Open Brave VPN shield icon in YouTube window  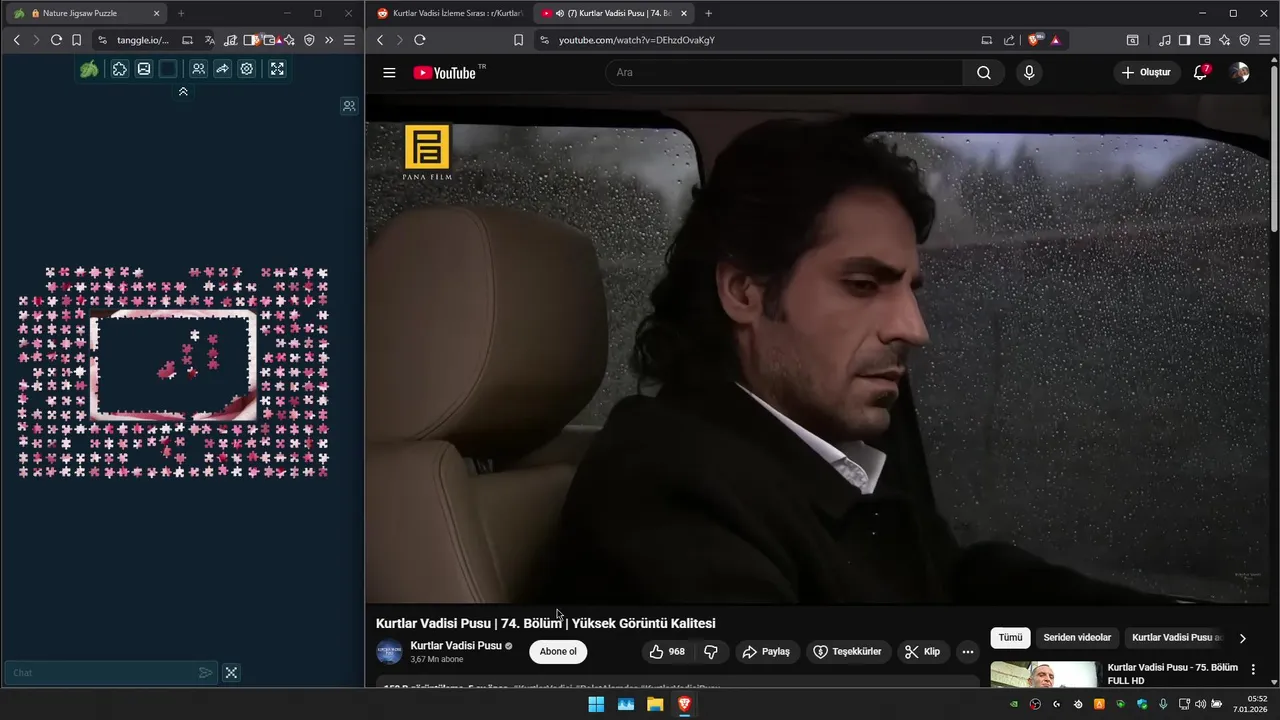[1244, 40]
